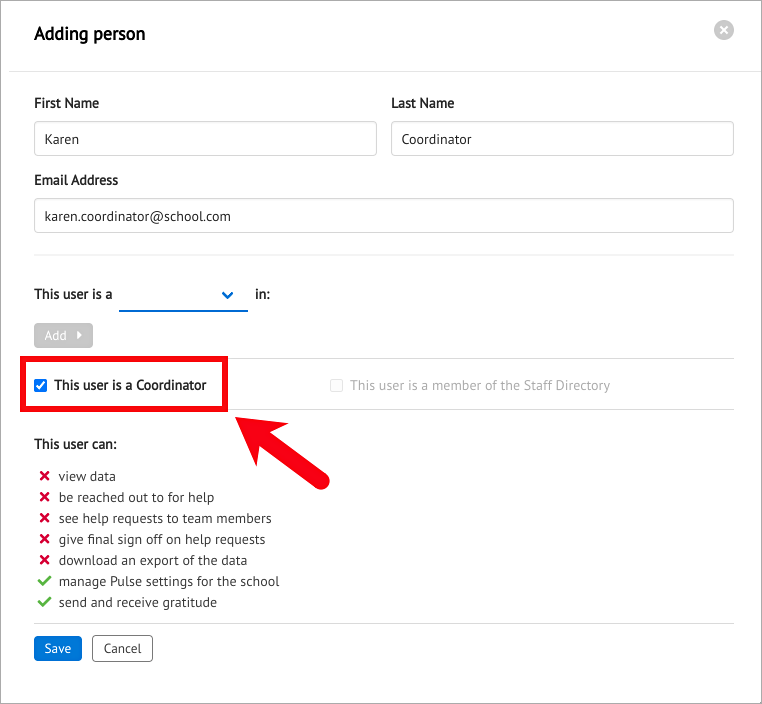Screen dimensions: 762x704
Task: Click the 'in:' label after the dropdown
Action: coord(262,294)
